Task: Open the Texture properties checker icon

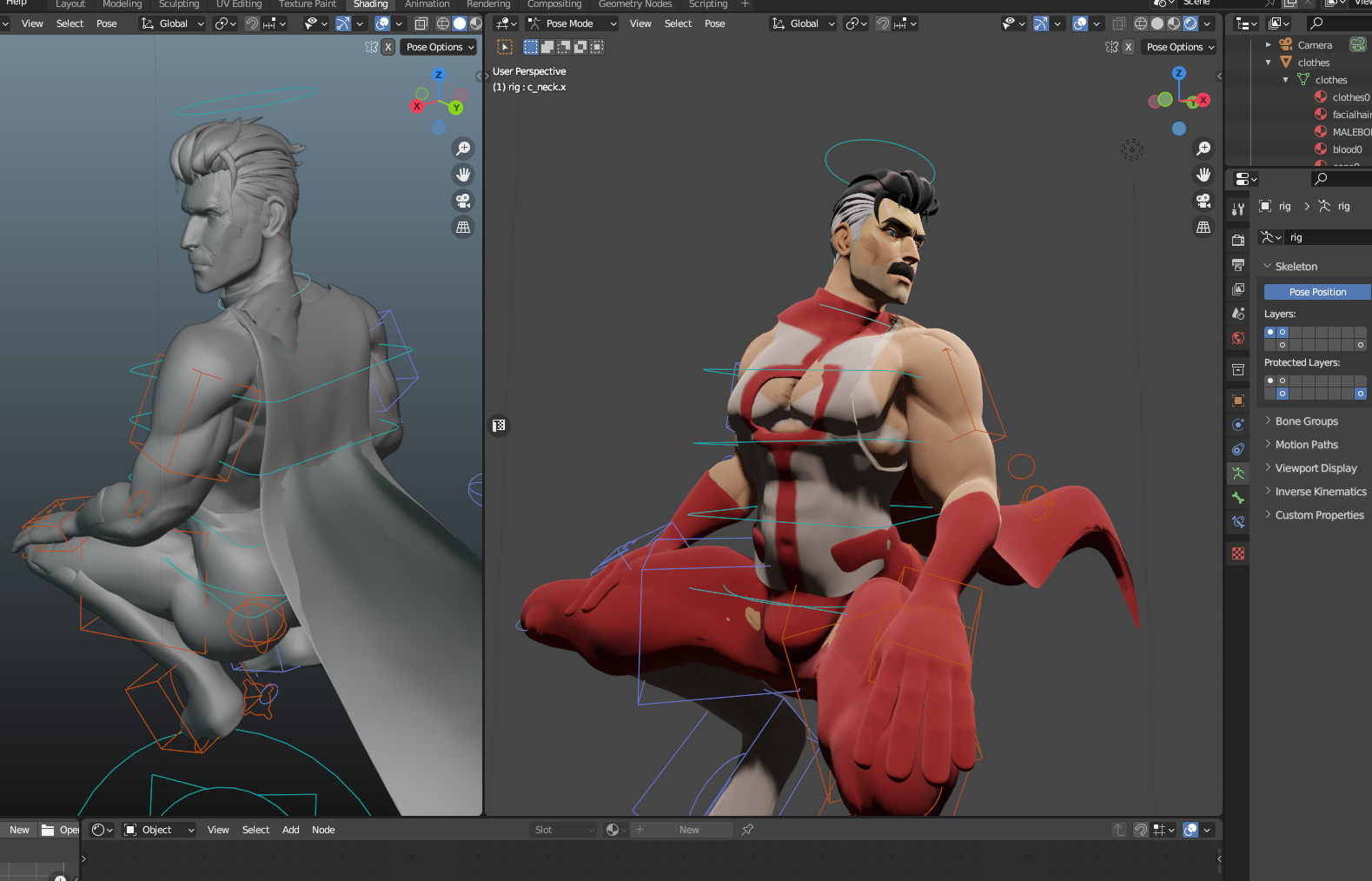Action: [1238, 553]
